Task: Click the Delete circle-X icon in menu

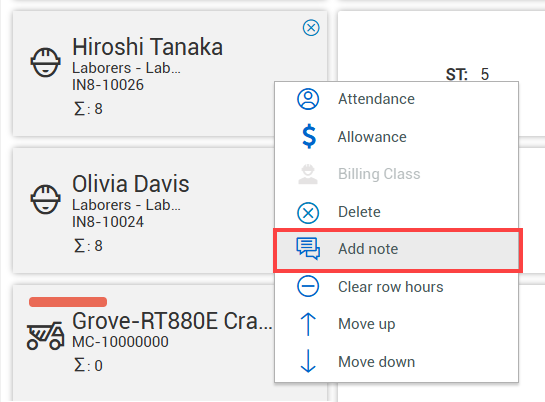Action: [x=308, y=213]
